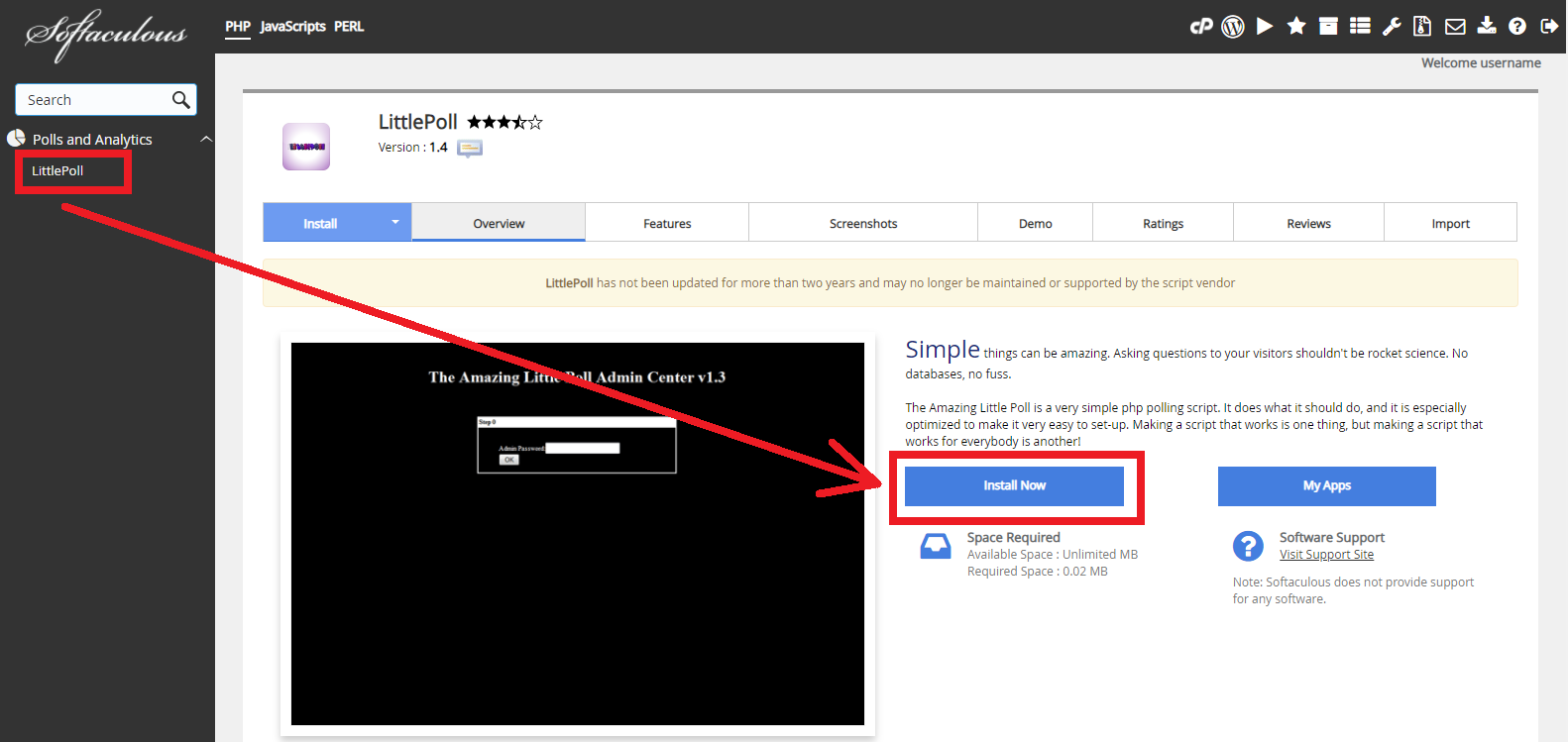Open the Reviews tab
Image resolution: width=1568 pixels, height=742 pixels.
pos(1309,223)
